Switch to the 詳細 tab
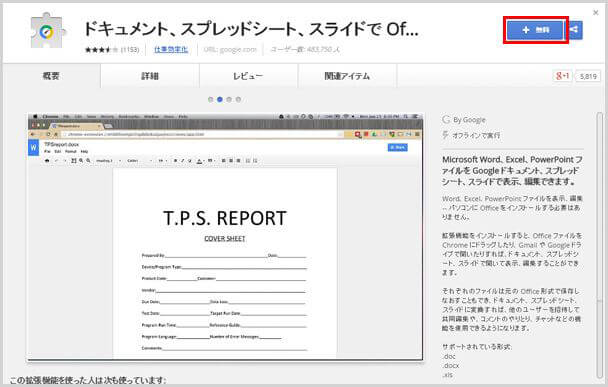Screen dimensions: 608x387 [150, 76]
